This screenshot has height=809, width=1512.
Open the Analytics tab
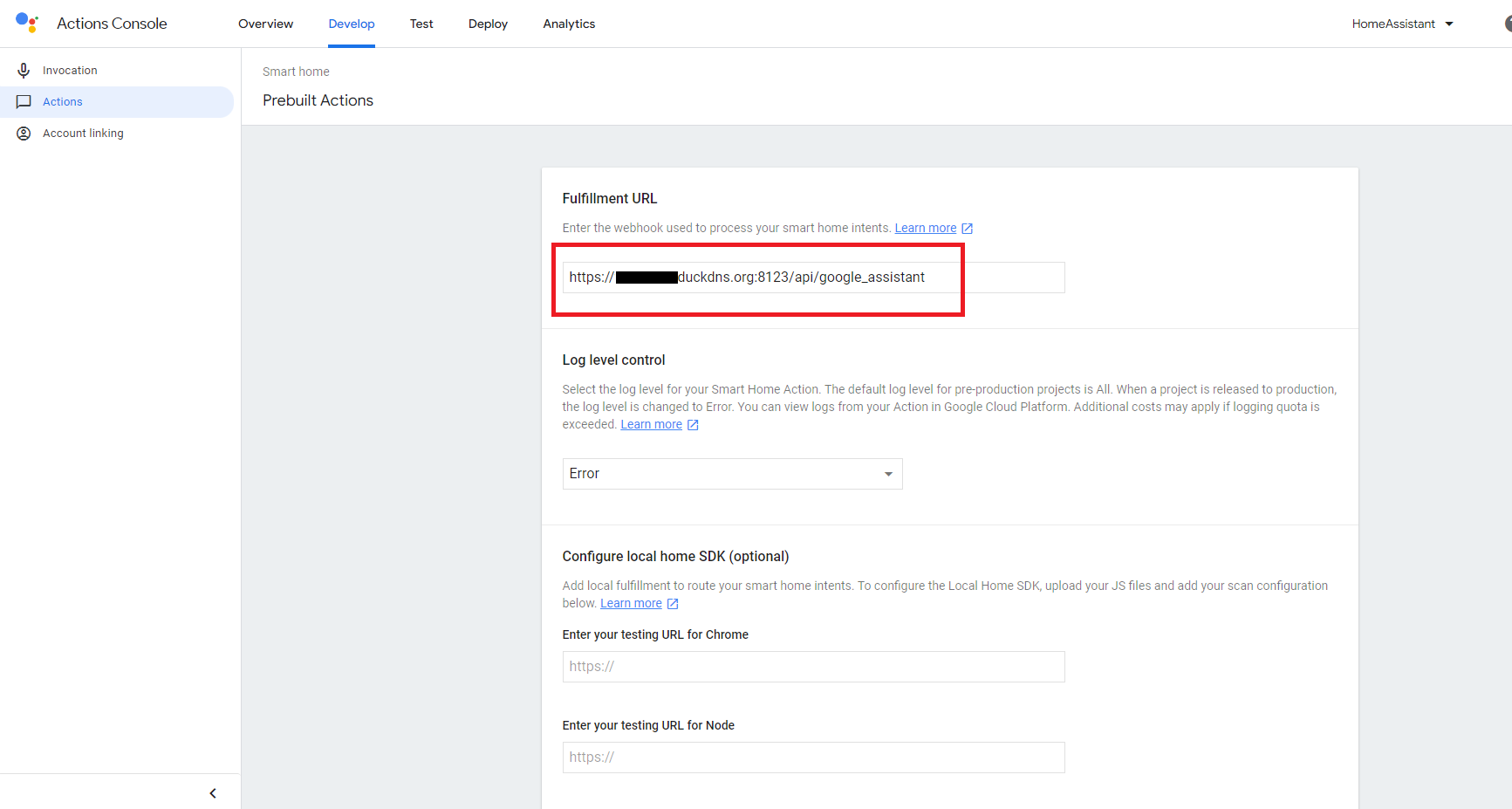pos(569,24)
